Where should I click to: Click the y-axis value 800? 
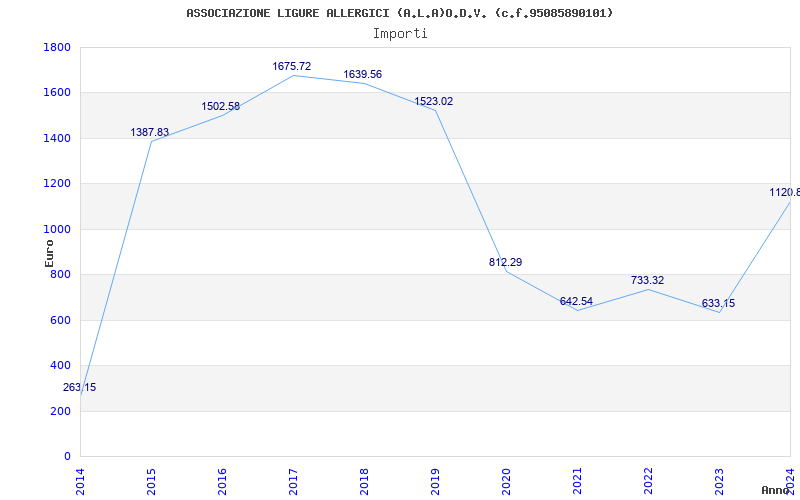point(60,274)
